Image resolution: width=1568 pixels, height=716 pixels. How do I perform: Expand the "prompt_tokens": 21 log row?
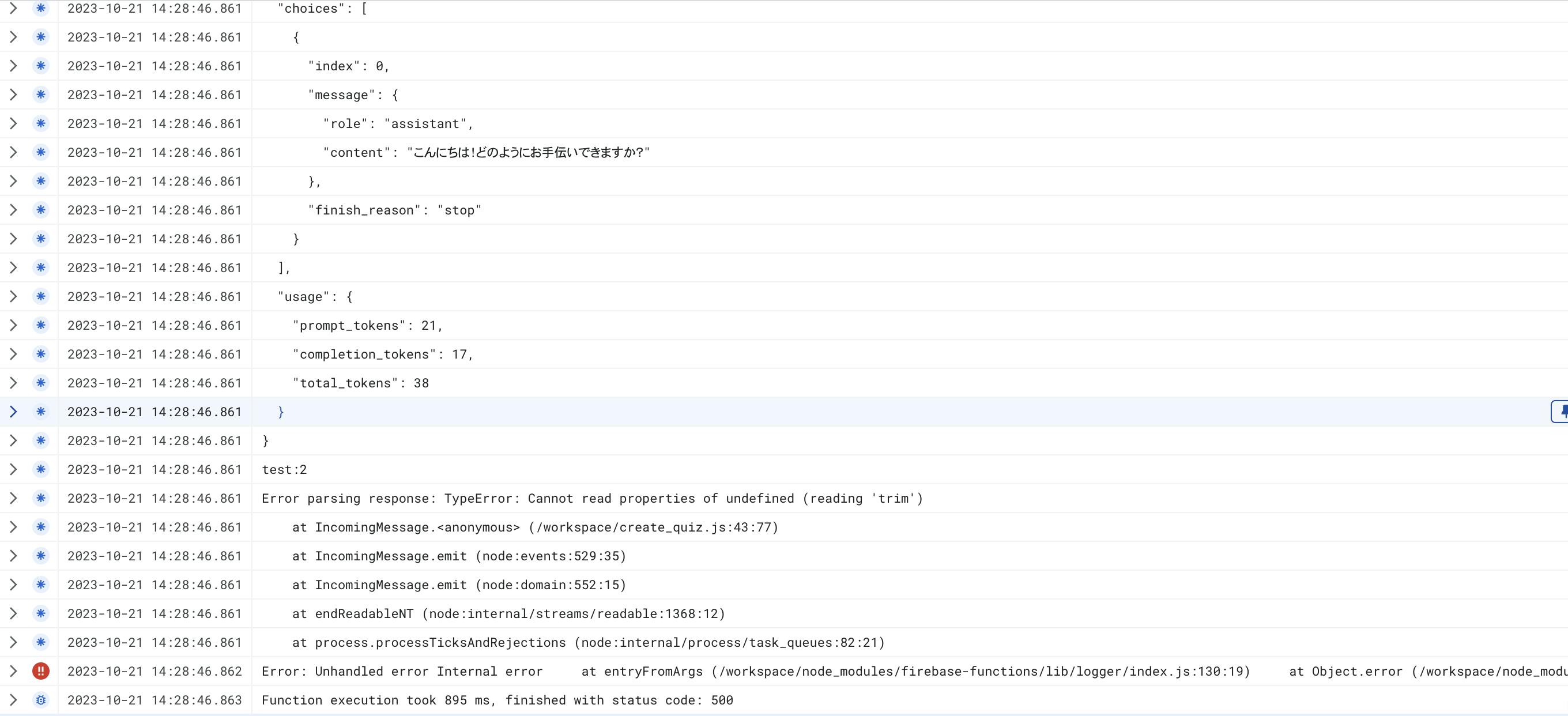point(13,325)
